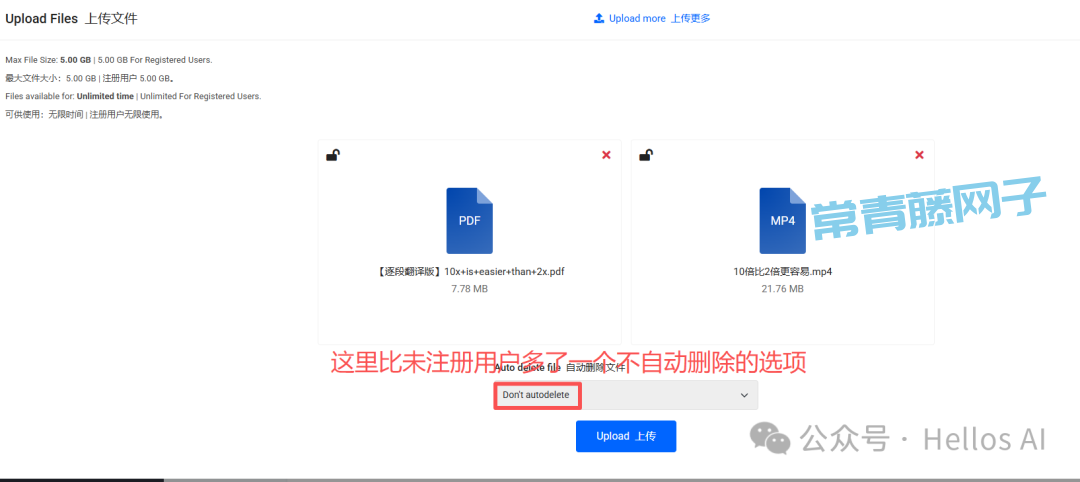
Task: Click the 10x+is+easier+than+2x.pdf file name
Action: click(469, 271)
